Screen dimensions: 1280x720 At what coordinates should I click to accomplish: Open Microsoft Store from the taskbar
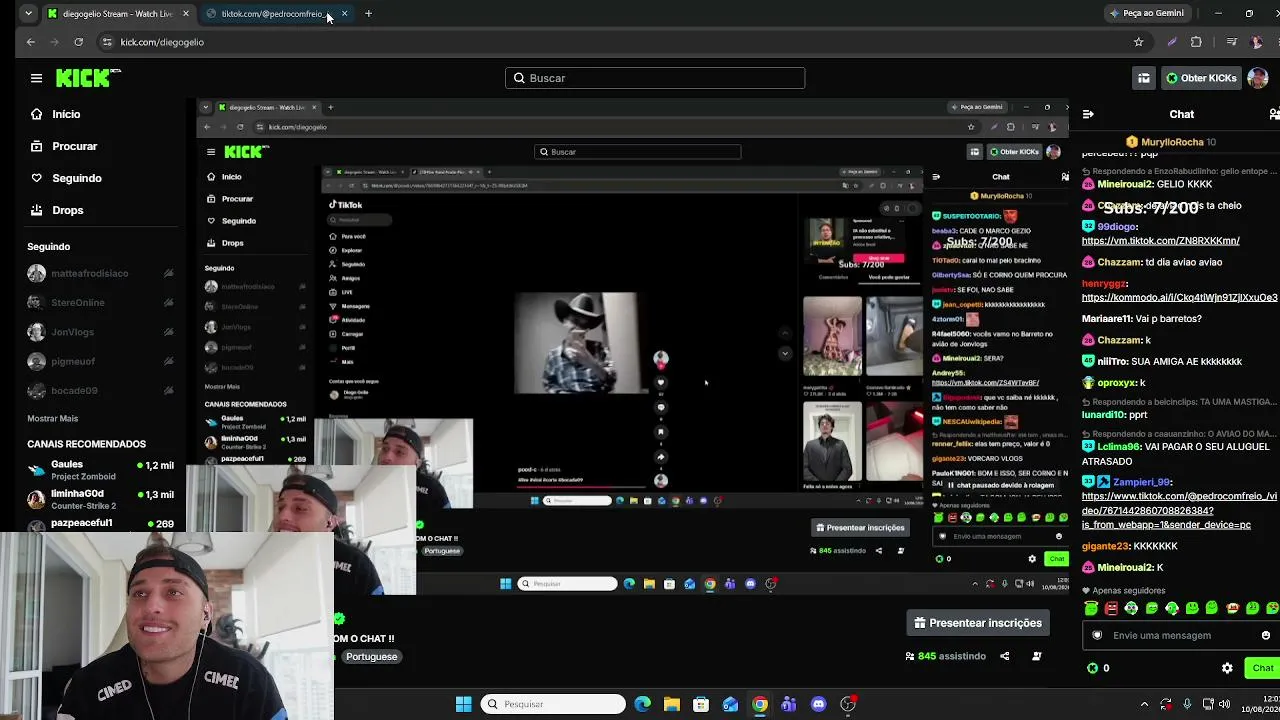coord(701,704)
